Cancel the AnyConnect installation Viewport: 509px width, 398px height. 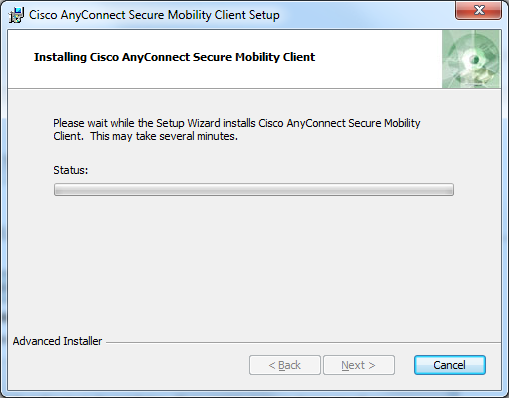pyautogui.click(x=450, y=365)
